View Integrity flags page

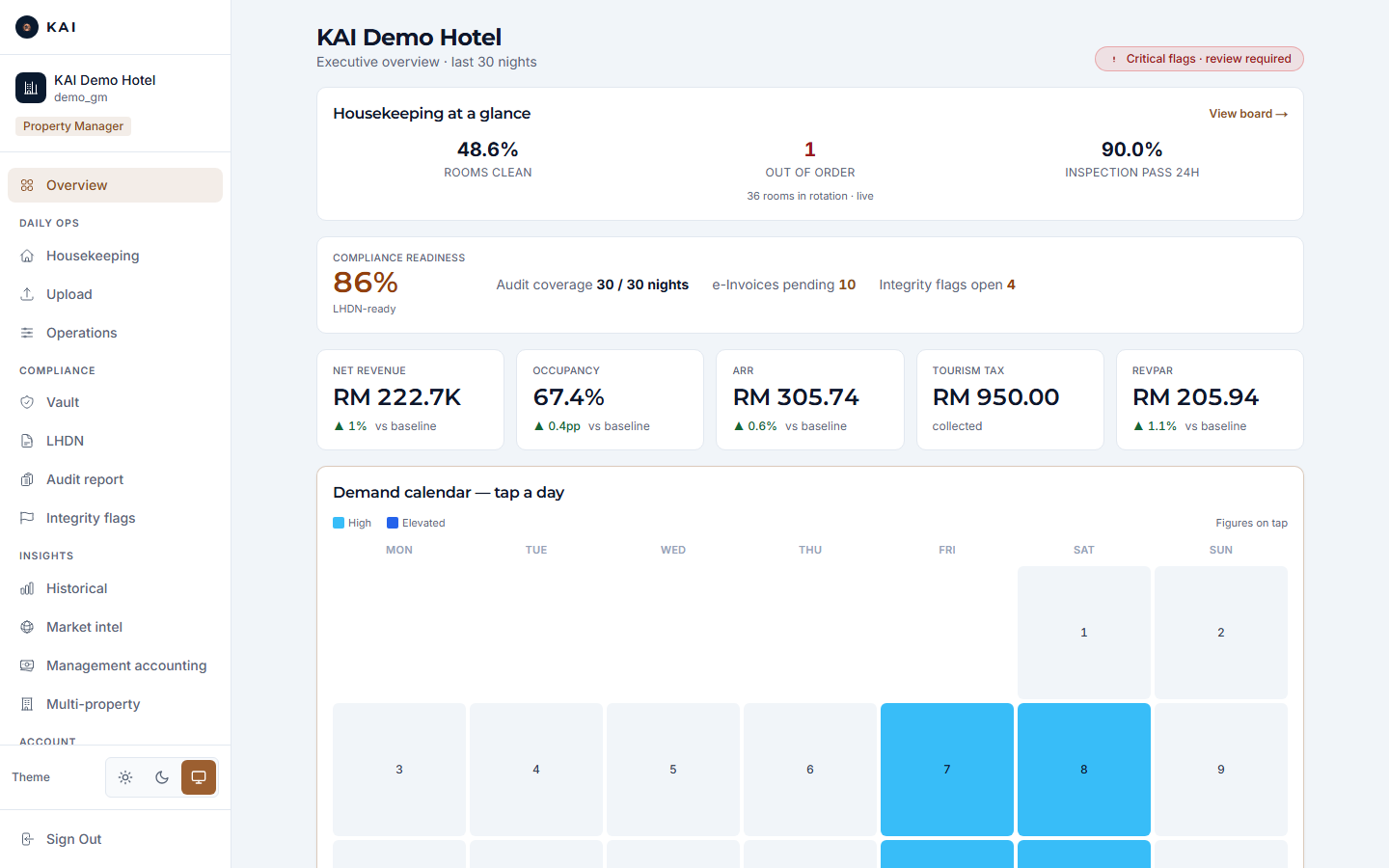pos(115,518)
